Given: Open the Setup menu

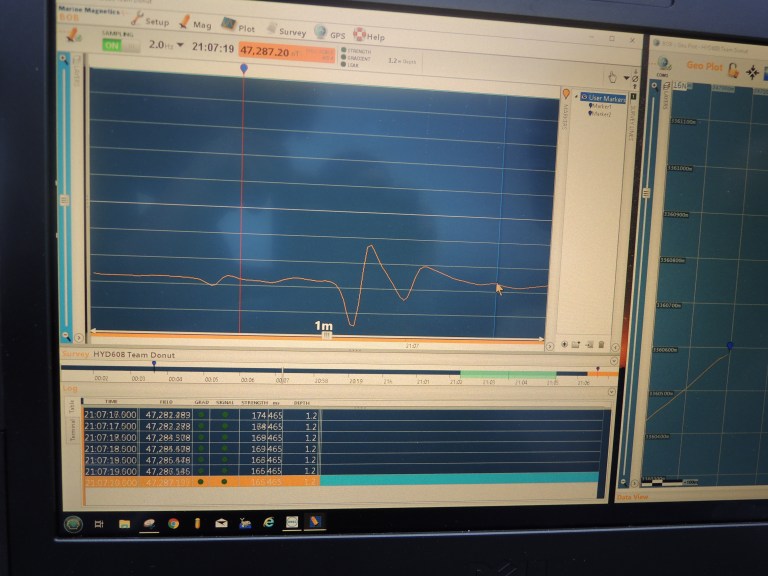Looking at the screenshot, I should pos(150,21).
